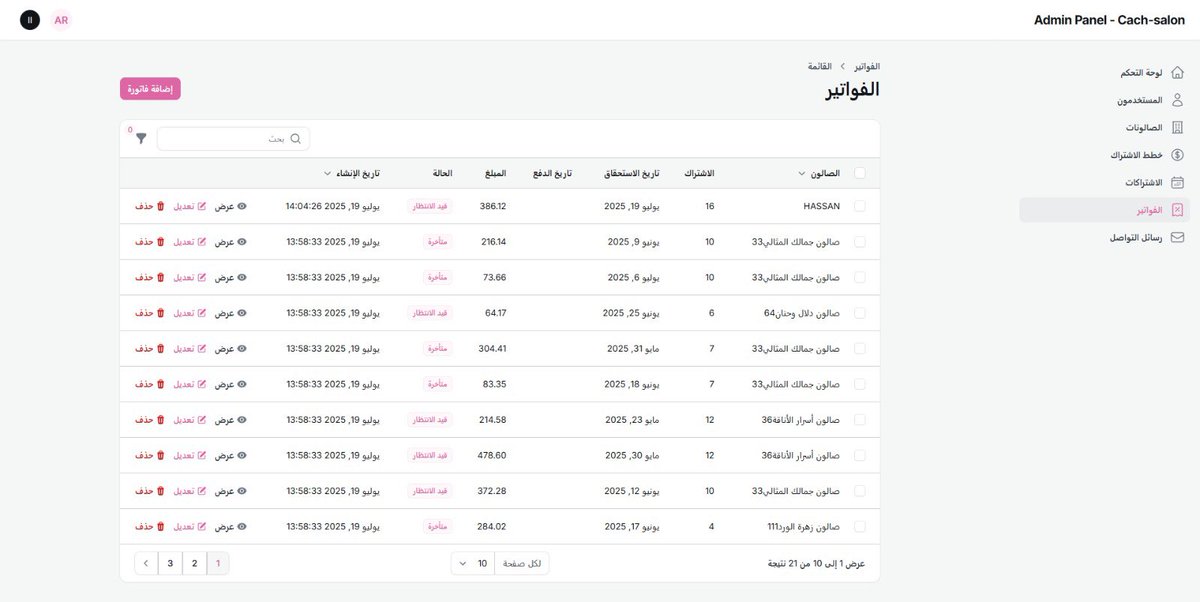Click متأخرة status badge in 216.14 row
1200x602 pixels.
pos(438,242)
